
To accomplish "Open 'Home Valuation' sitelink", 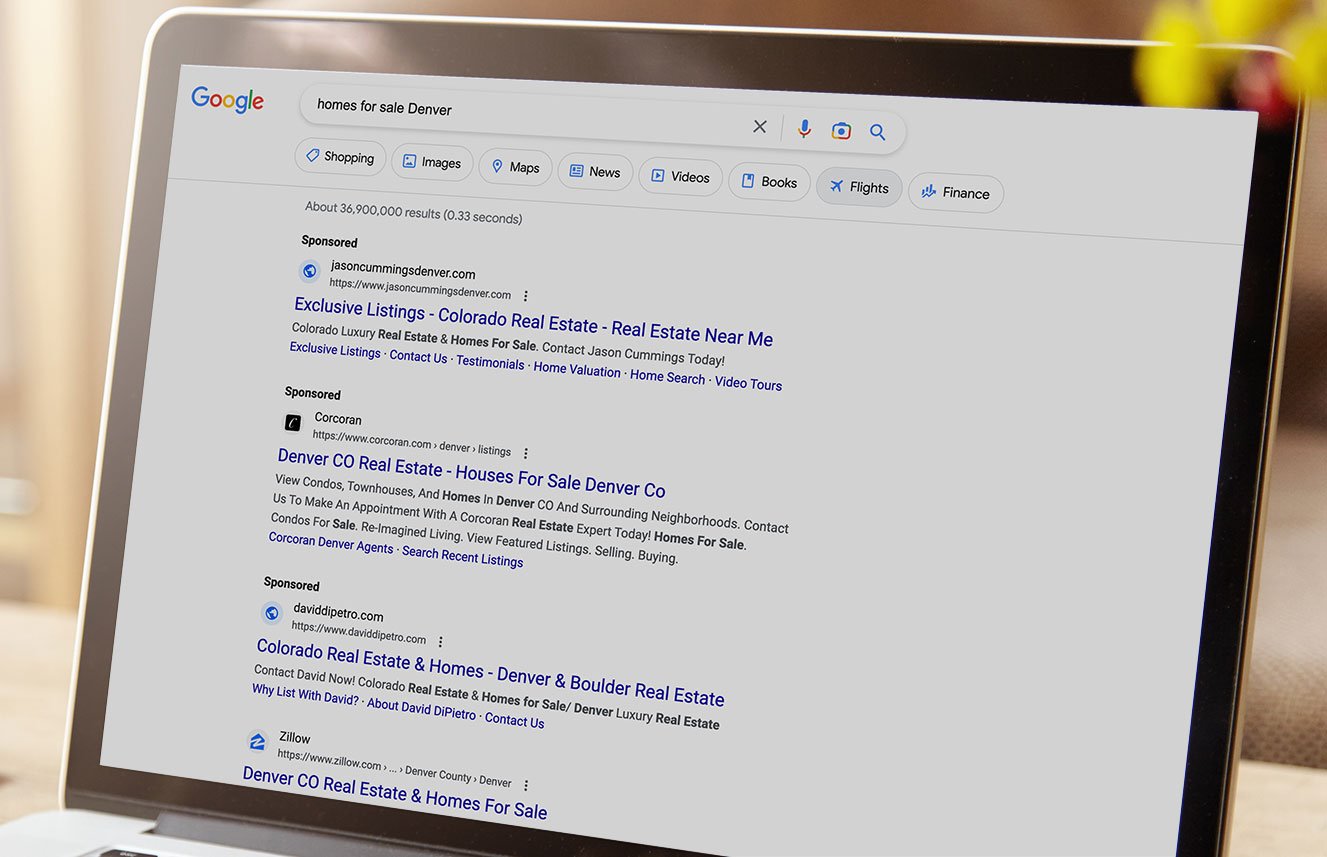I will point(577,369).
